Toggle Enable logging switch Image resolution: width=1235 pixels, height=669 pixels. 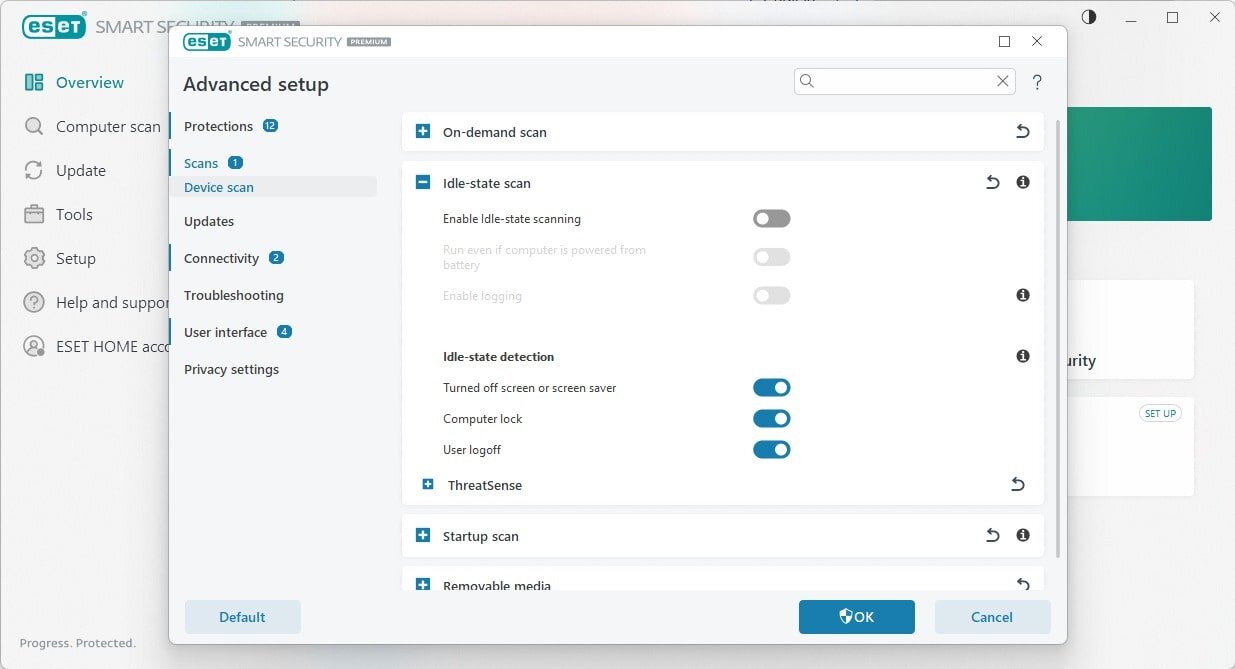[x=772, y=295]
